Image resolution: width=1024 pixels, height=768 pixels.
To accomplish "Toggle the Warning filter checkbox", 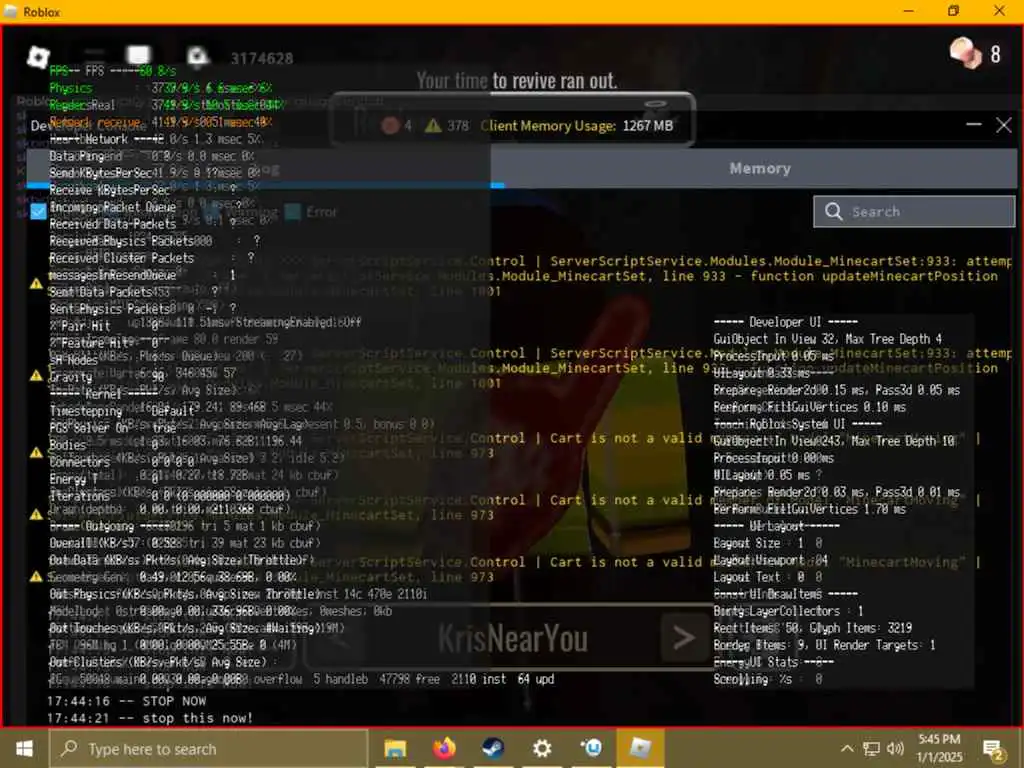I will click(x=211, y=212).
